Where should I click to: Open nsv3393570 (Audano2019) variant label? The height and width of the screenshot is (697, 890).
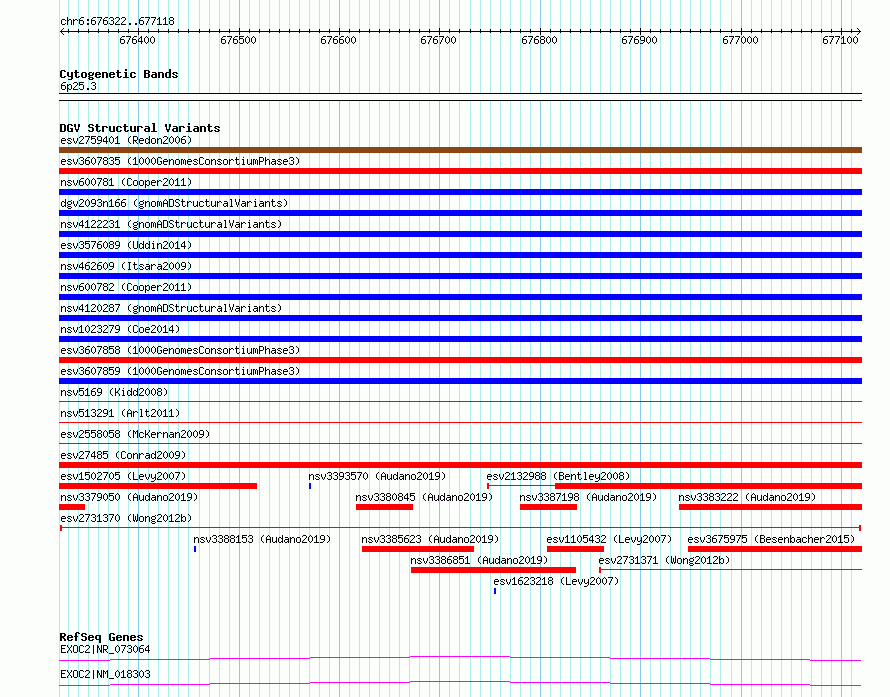(x=377, y=476)
